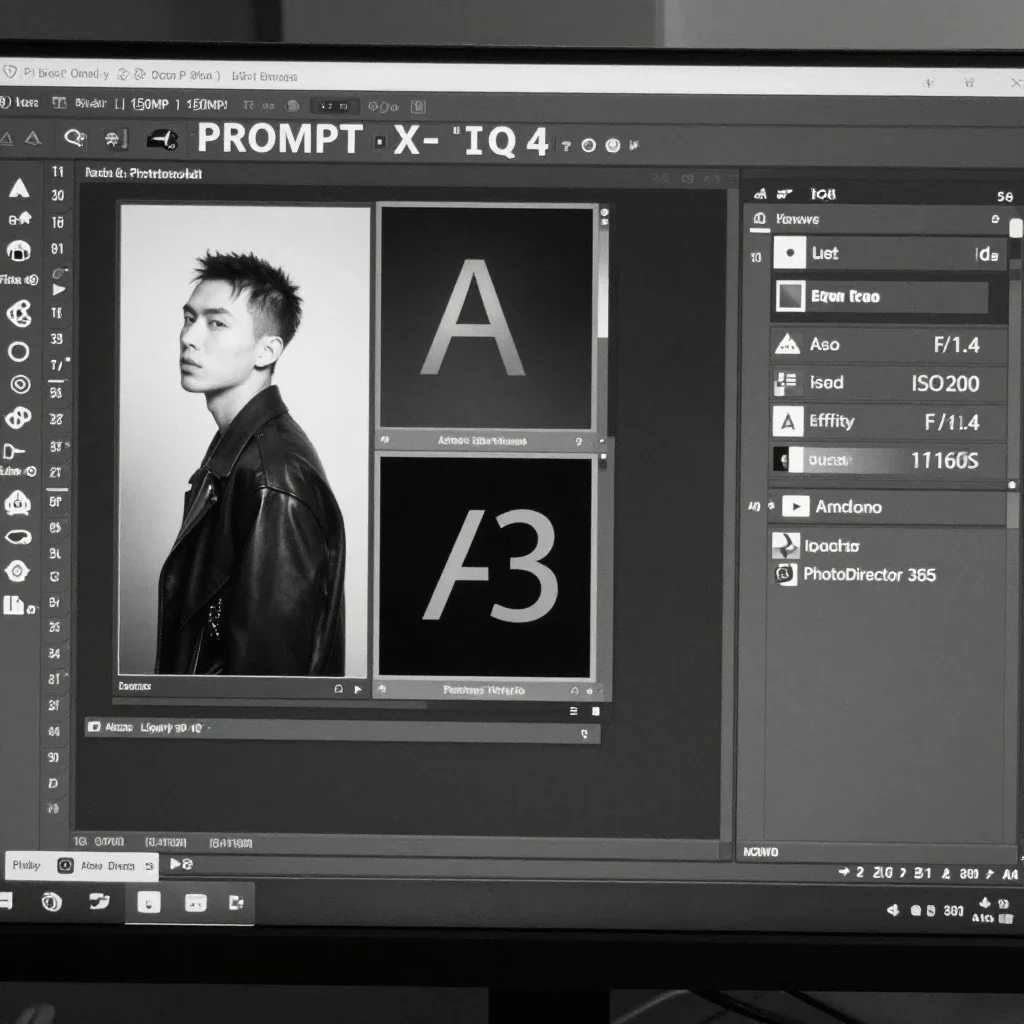Open the Ioacha entry
Screen dimensions: 1024x1024
831,546
